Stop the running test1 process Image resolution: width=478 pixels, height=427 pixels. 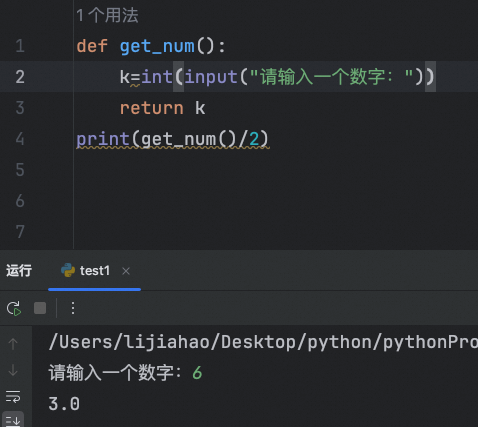coord(40,308)
